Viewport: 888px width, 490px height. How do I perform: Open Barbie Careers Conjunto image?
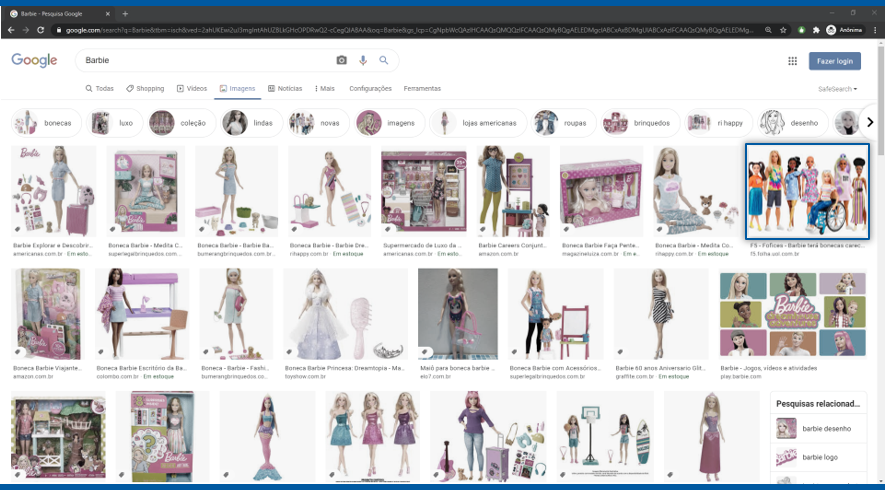(513, 191)
